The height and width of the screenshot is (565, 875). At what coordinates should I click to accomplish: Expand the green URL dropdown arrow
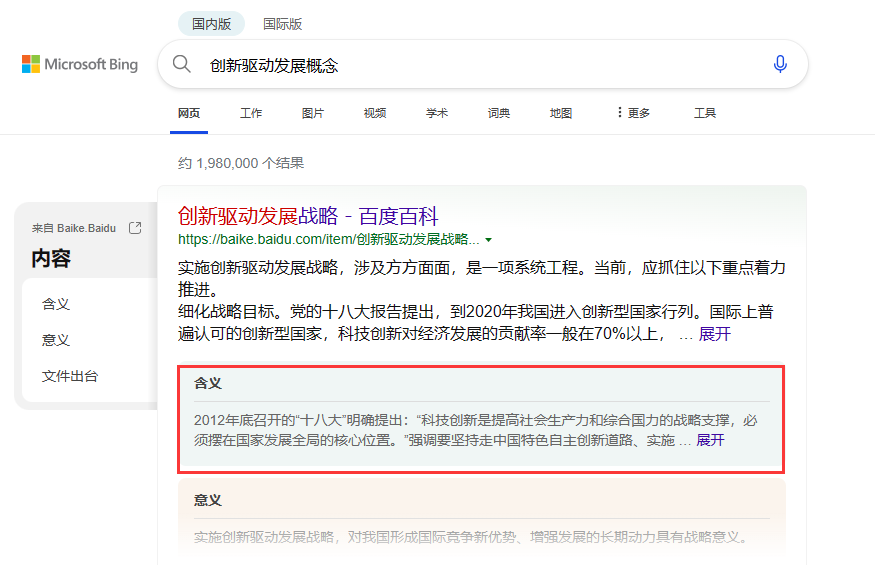coord(488,240)
